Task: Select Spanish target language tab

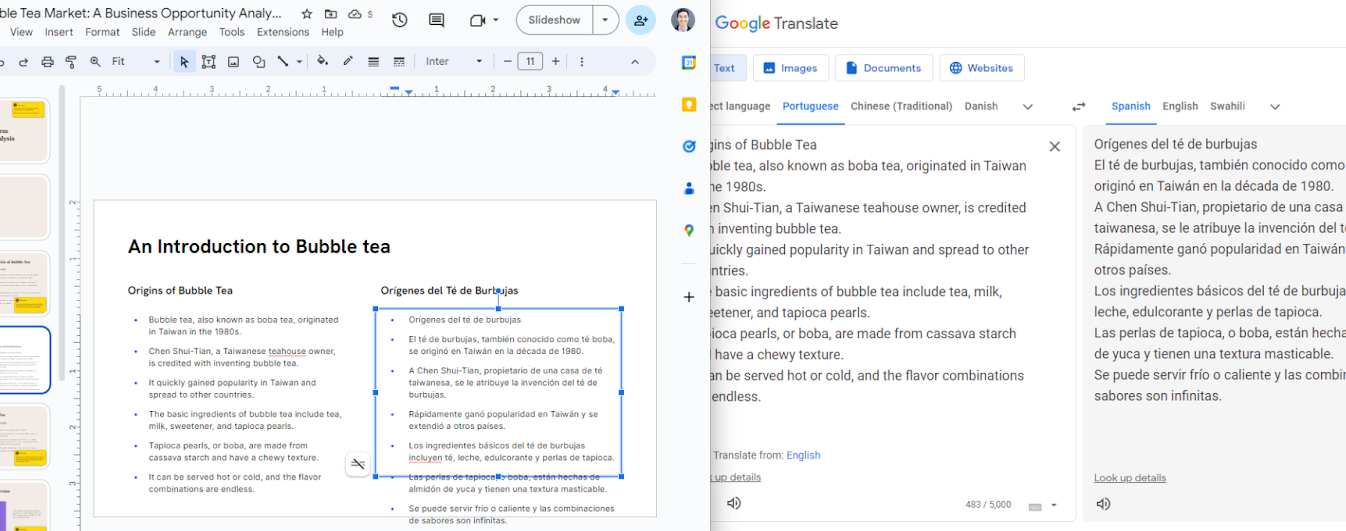Action: pos(1131,106)
